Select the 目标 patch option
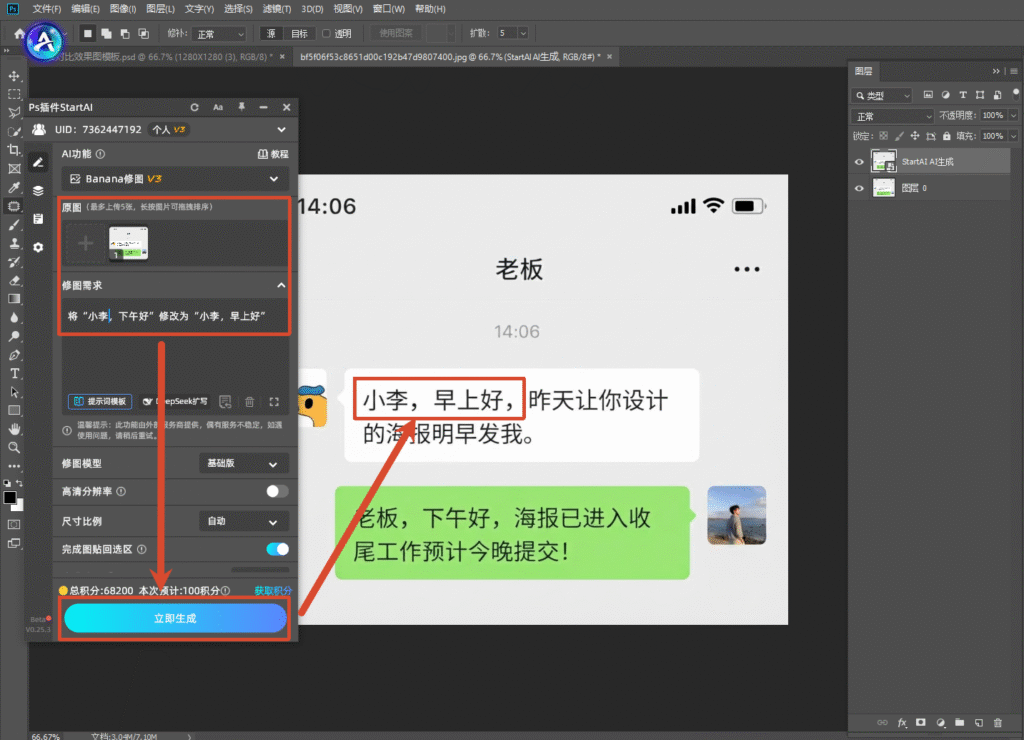Screen dimensions: 1024x740 pos(299,33)
